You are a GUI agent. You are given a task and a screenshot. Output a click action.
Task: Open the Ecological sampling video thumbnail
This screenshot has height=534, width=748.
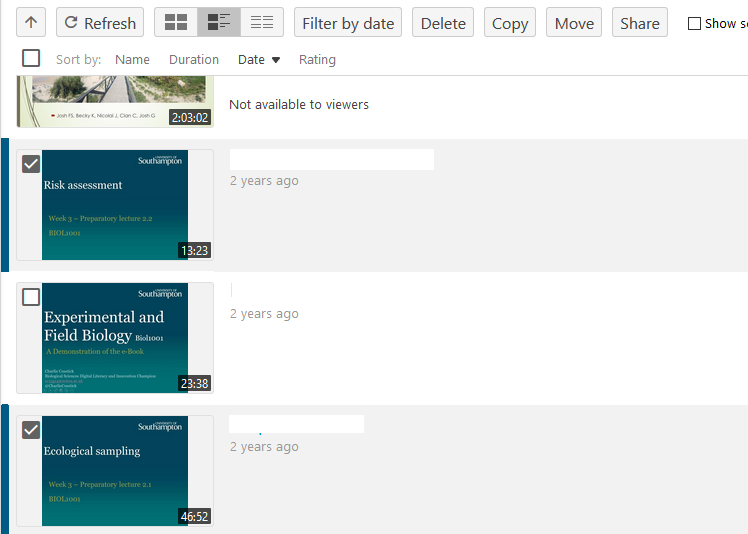click(115, 470)
